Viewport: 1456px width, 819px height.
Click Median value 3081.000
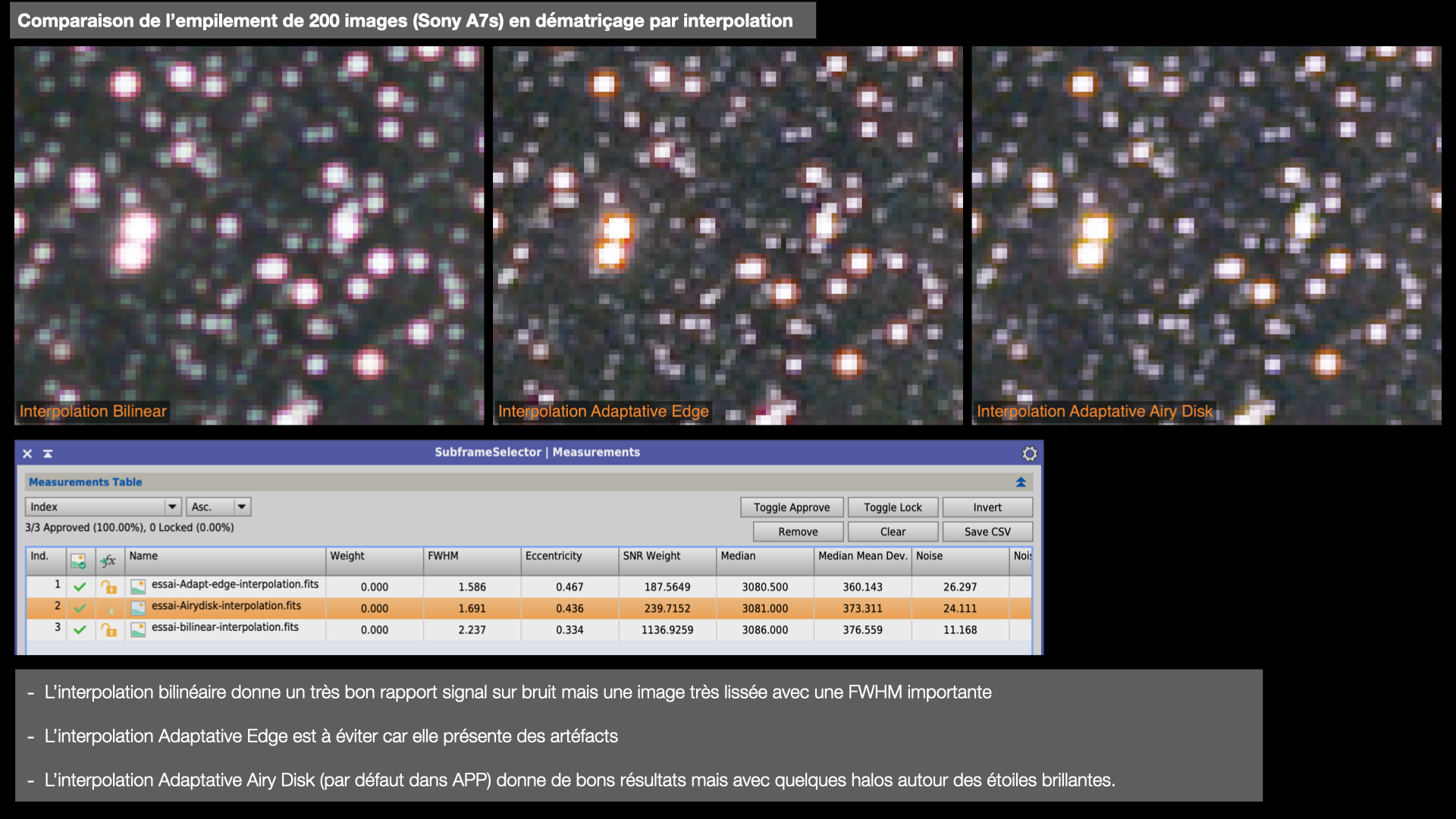click(x=765, y=608)
